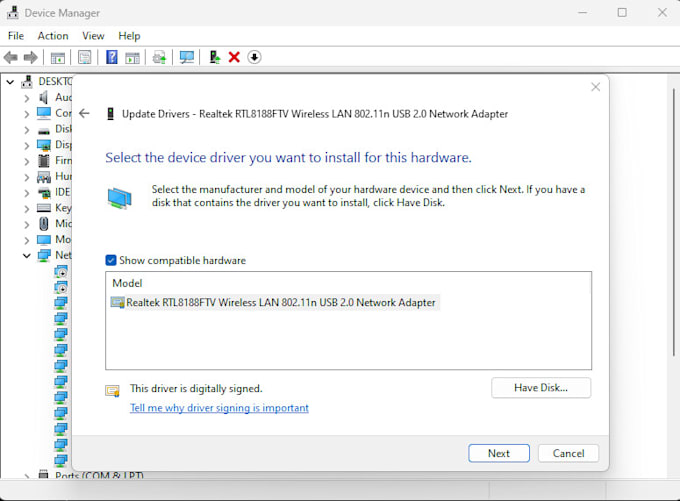Click the DESKTOP computer root icon
The height and width of the screenshot is (501, 680).
(27, 81)
